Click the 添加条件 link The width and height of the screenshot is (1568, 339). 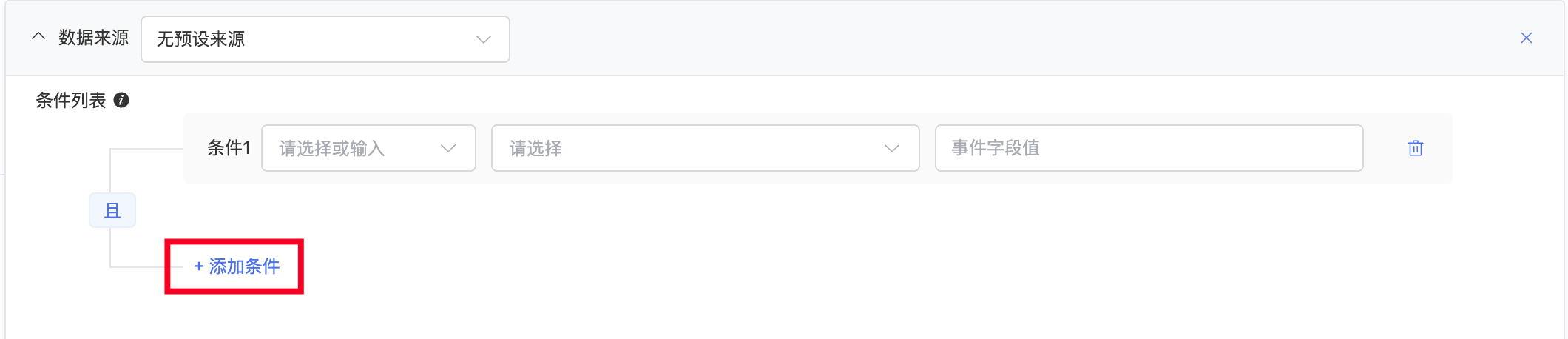coord(244,266)
